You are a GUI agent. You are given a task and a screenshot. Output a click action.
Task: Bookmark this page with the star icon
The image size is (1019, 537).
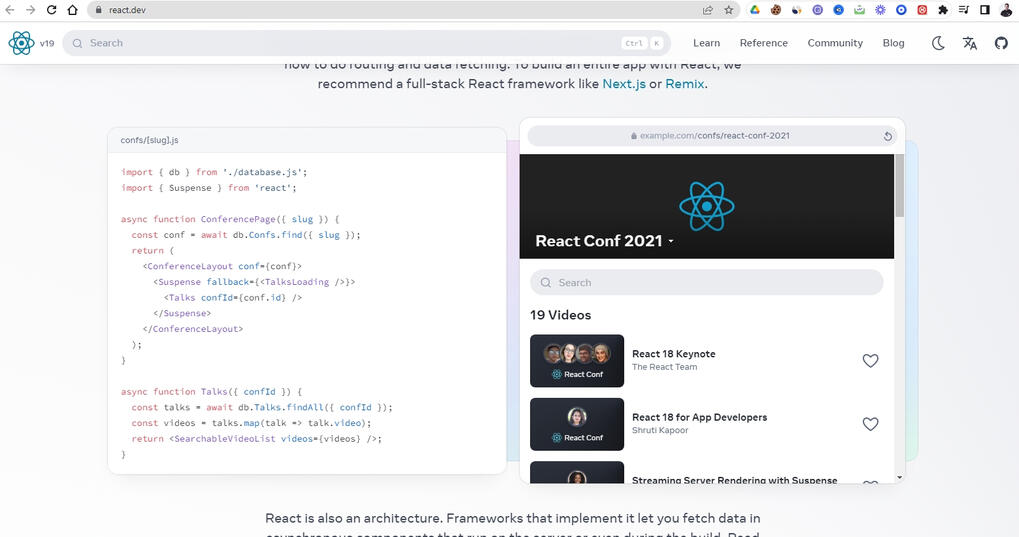[x=729, y=10]
